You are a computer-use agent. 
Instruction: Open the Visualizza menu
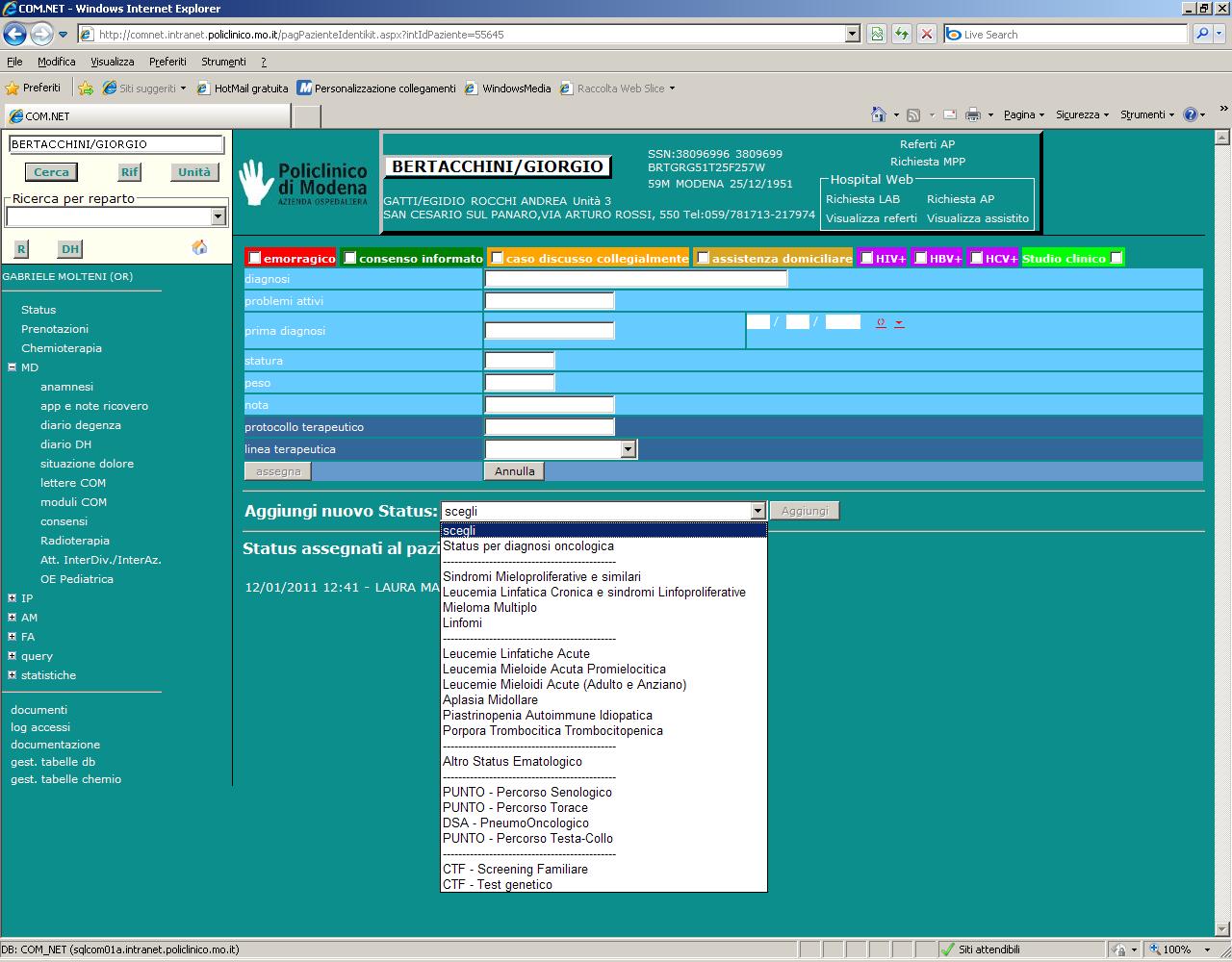coord(112,62)
